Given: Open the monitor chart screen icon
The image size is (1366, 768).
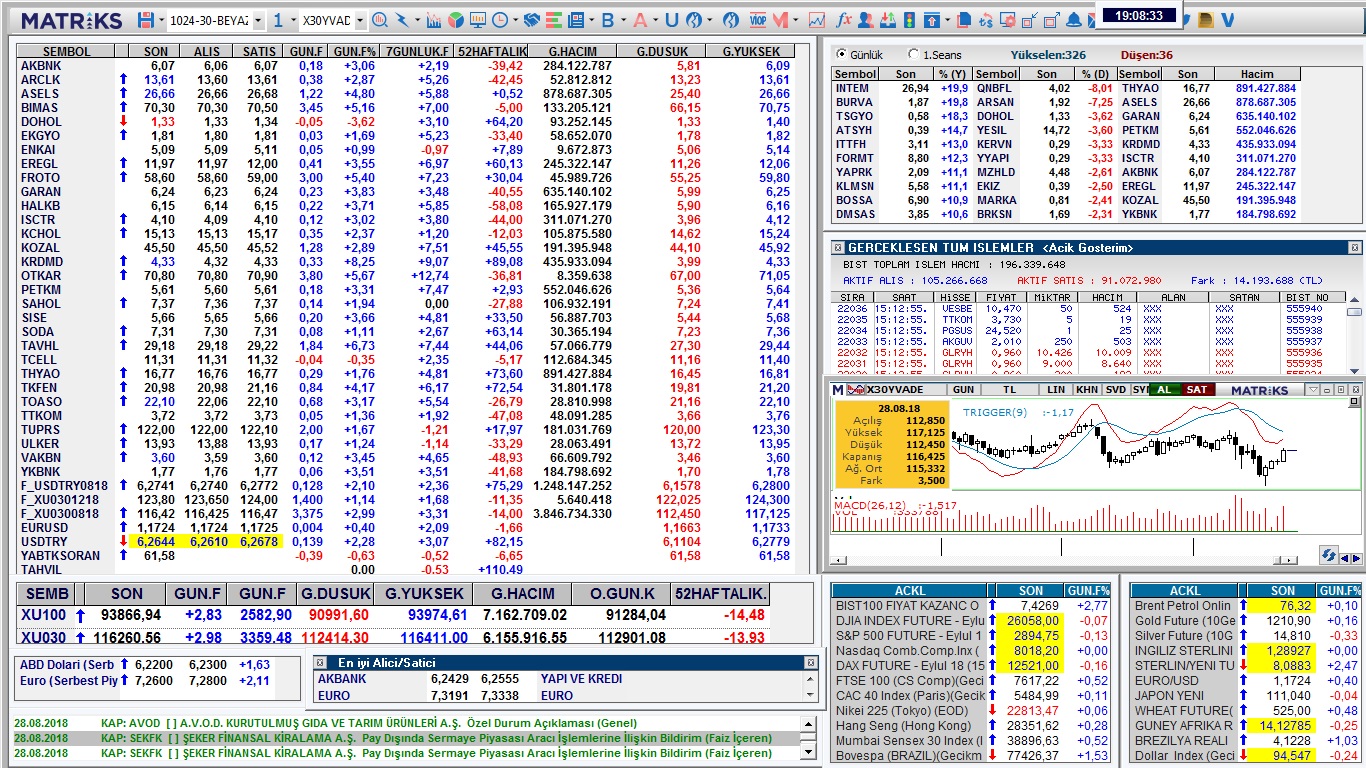Looking at the screenshot, I should pyautogui.click(x=477, y=20).
